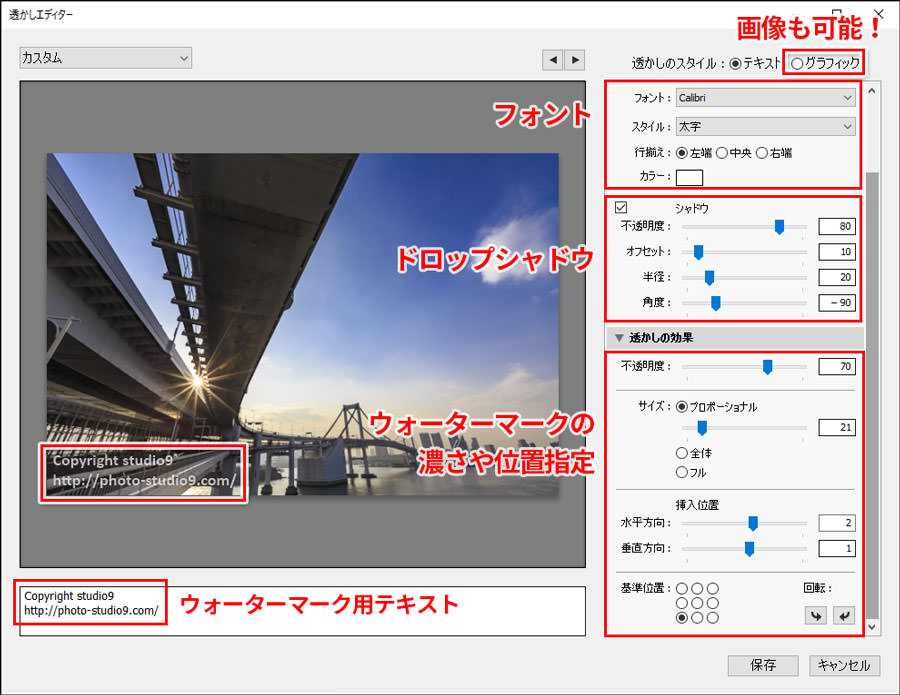
Task: Click the next image arrow button
Action: coord(574,60)
